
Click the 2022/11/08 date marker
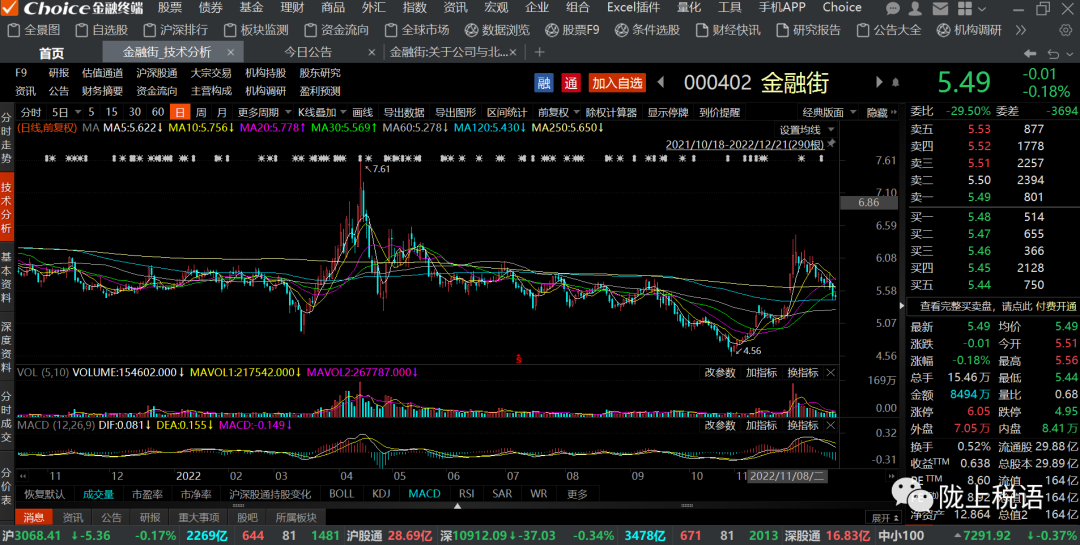coord(787,476)
